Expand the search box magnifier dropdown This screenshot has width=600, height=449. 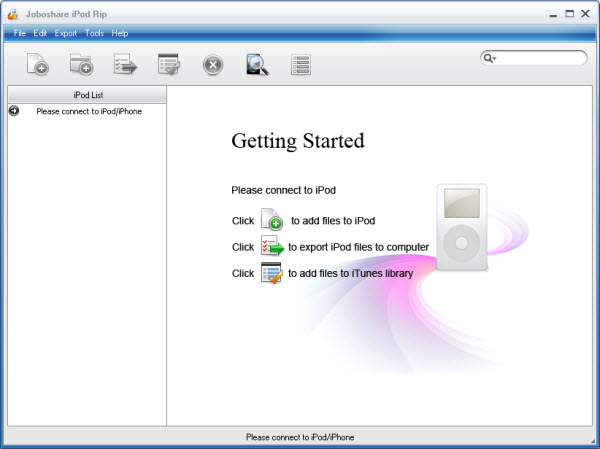click(491, 58)
